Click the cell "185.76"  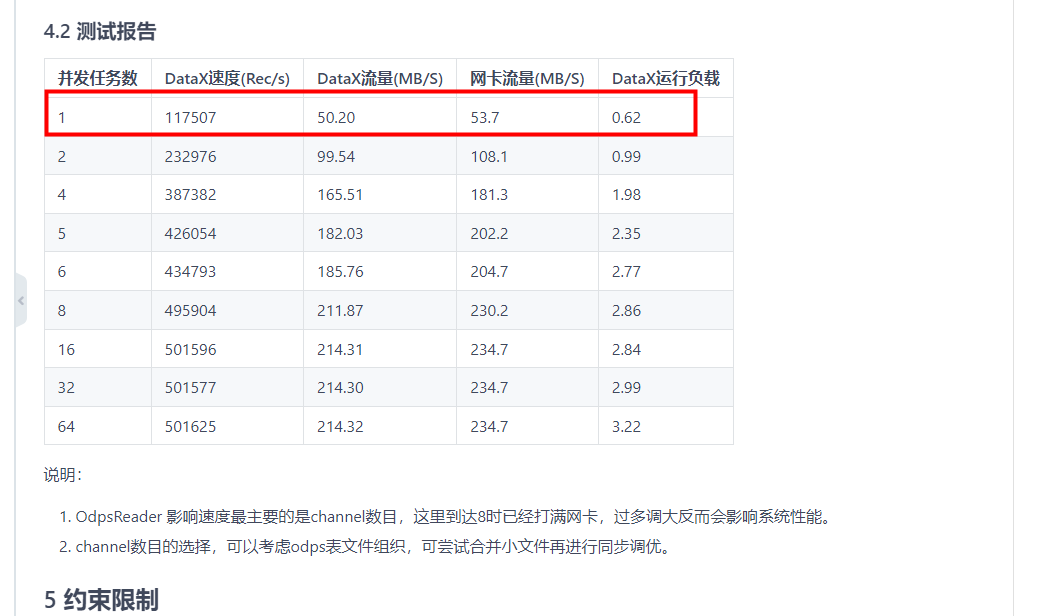click(x=380, y=271)
